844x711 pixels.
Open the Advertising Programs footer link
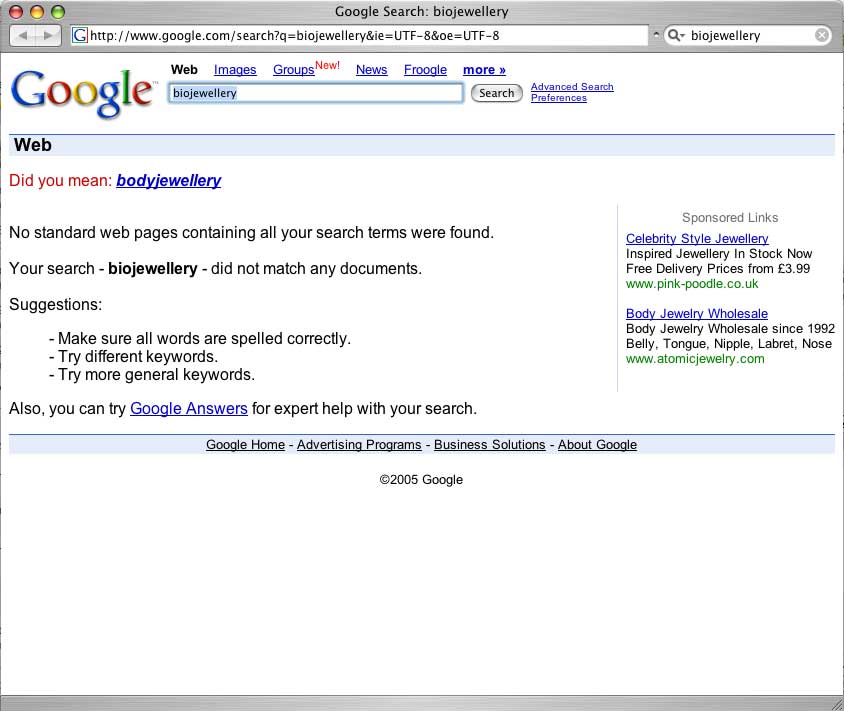pos(359,445)
